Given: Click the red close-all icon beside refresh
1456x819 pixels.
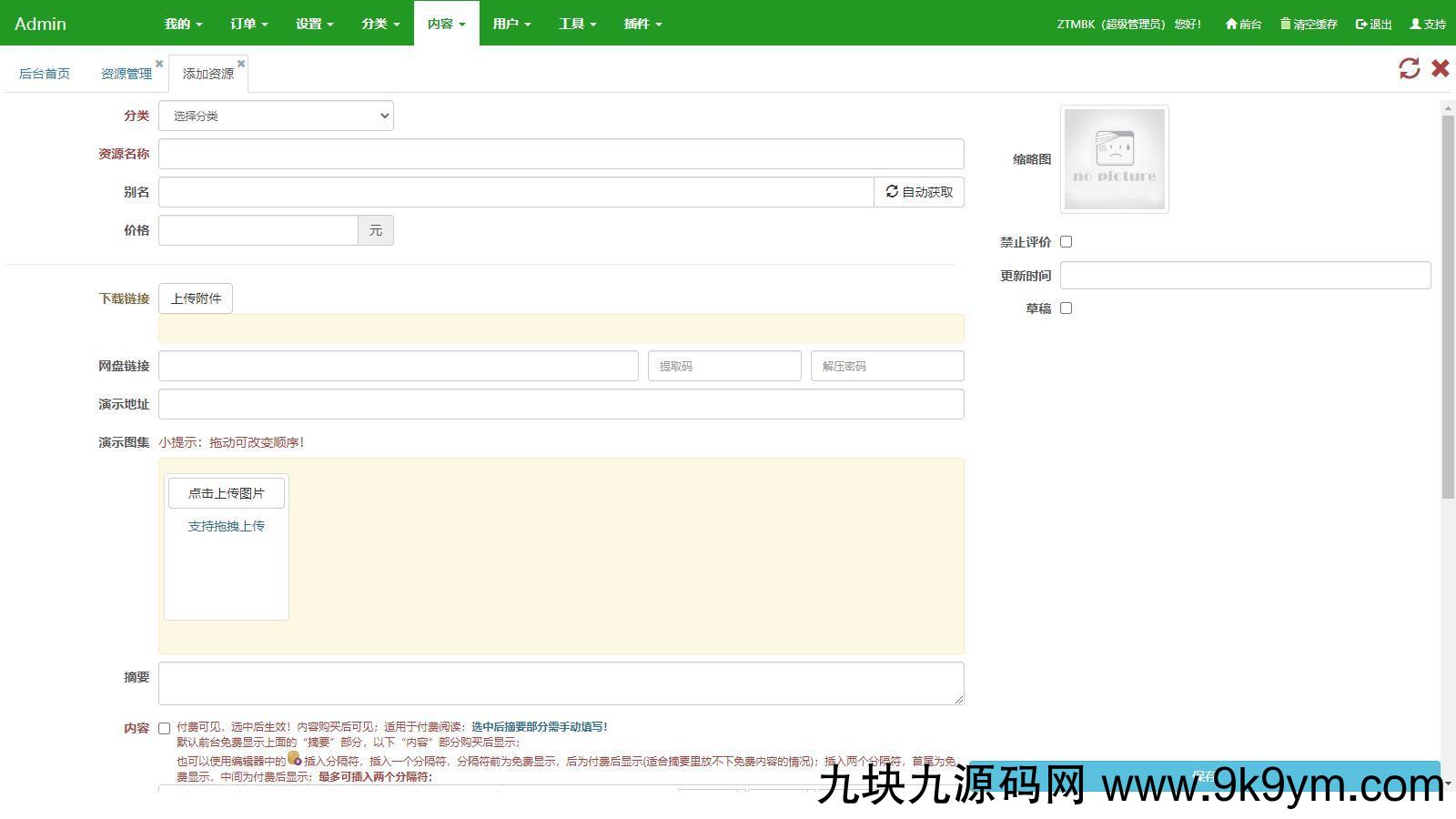Looking at the screenshot, I should click(1440, 68).
